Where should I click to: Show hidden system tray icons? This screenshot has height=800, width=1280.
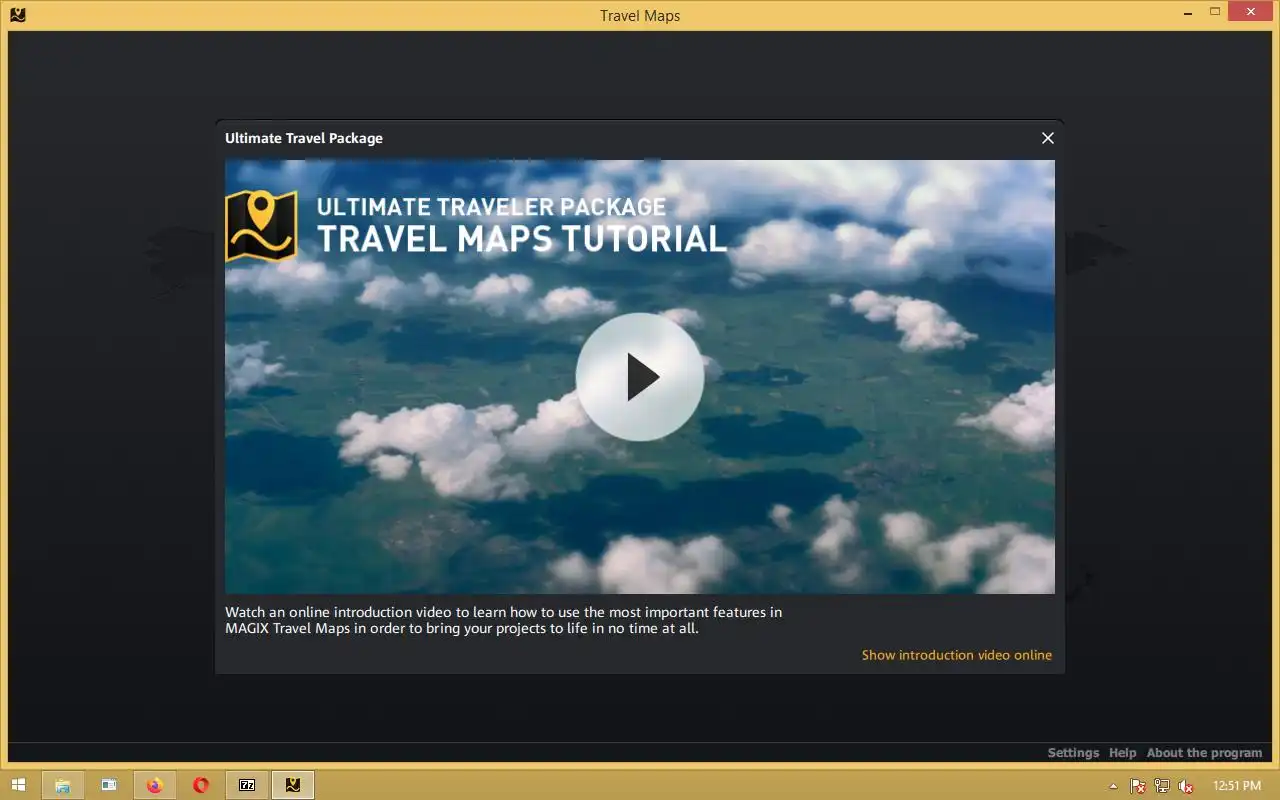pos(1114,786)
